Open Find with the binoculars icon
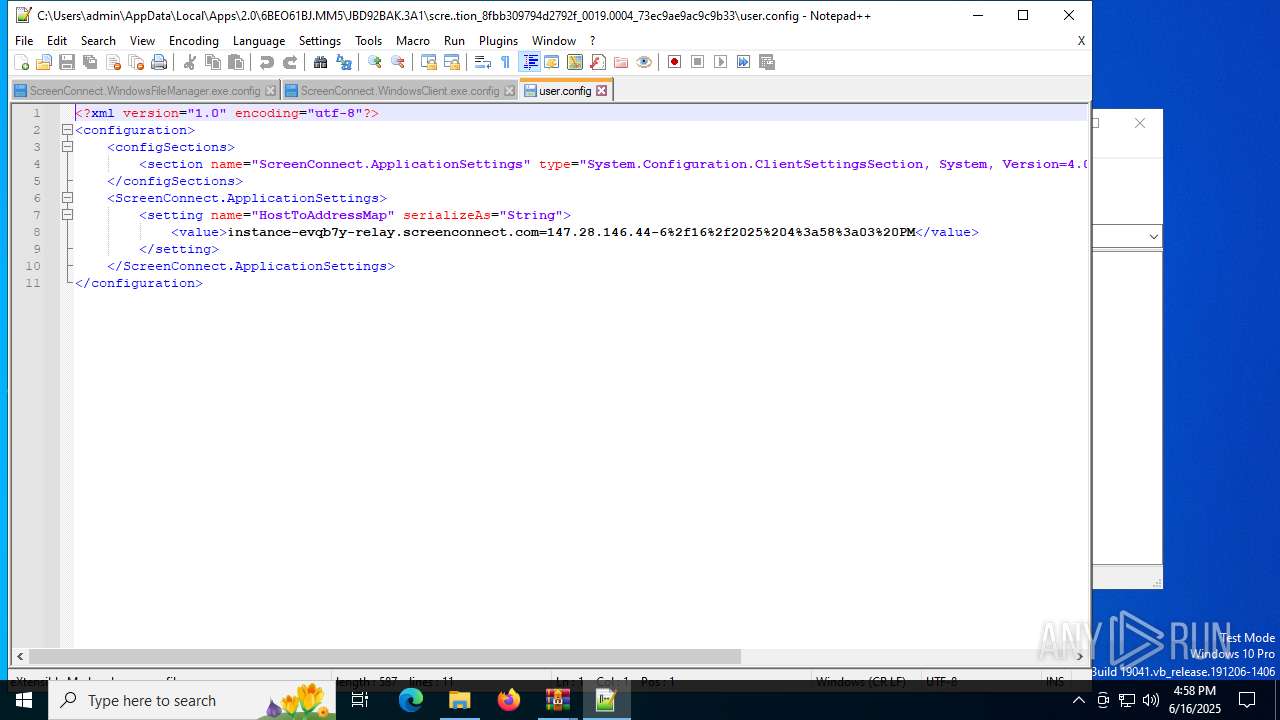 click(320, 62)
